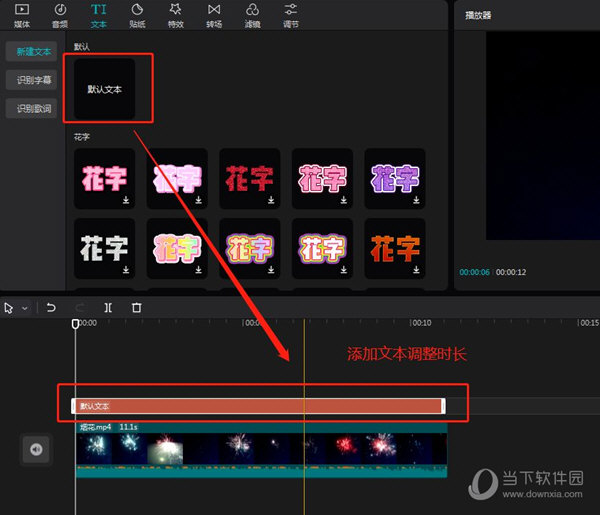Click the 识别字幕 sidebar button

tap(32, 80)
